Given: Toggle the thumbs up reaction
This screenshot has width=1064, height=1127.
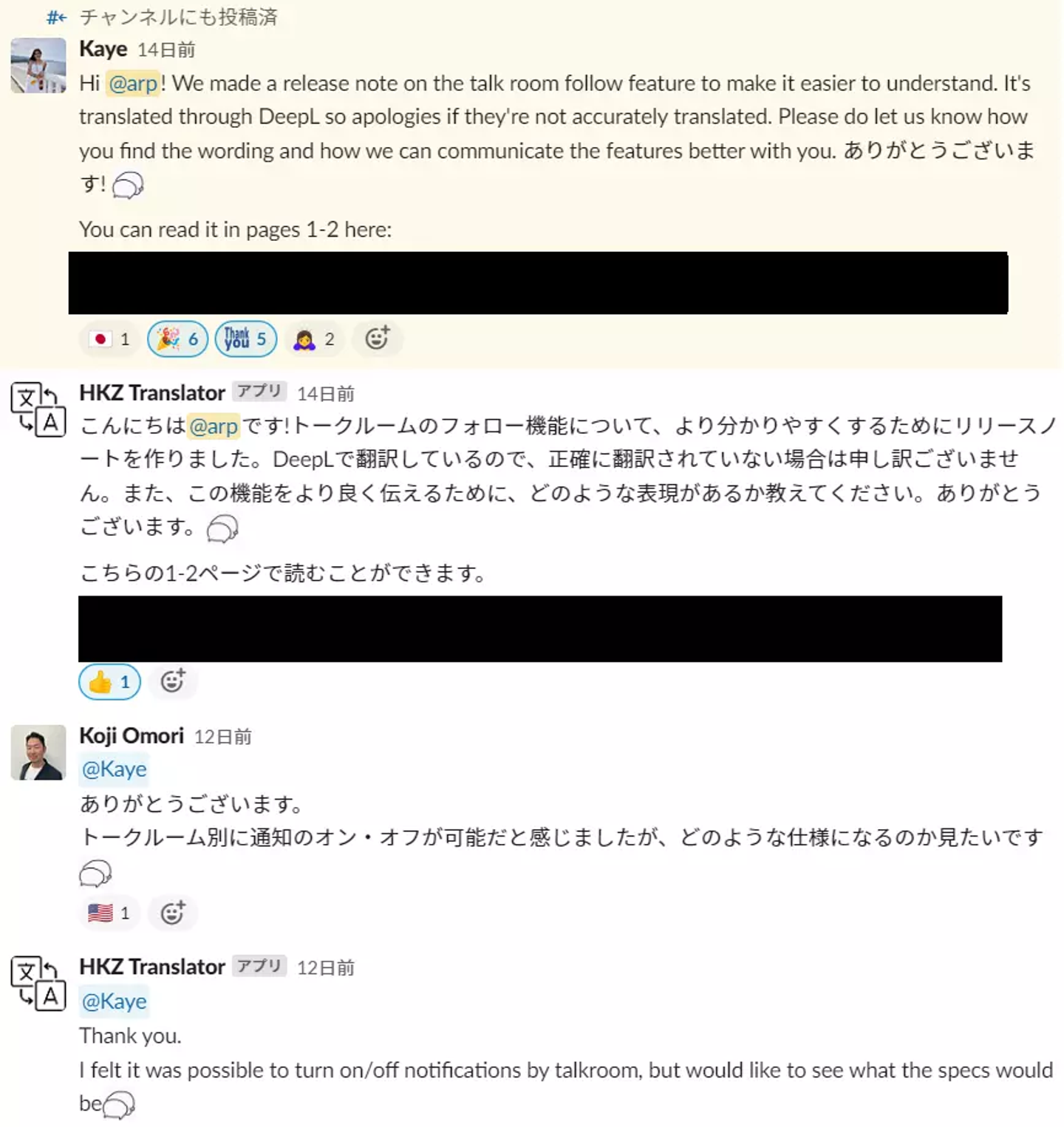Looking at the screenshot, I should tap(109, 681).
